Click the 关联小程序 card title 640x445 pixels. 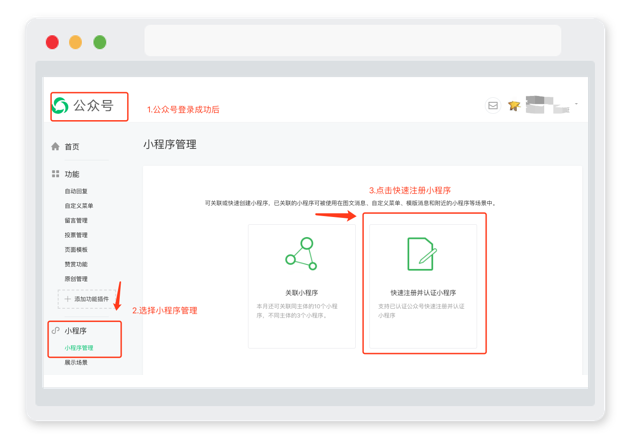point(301,293)
